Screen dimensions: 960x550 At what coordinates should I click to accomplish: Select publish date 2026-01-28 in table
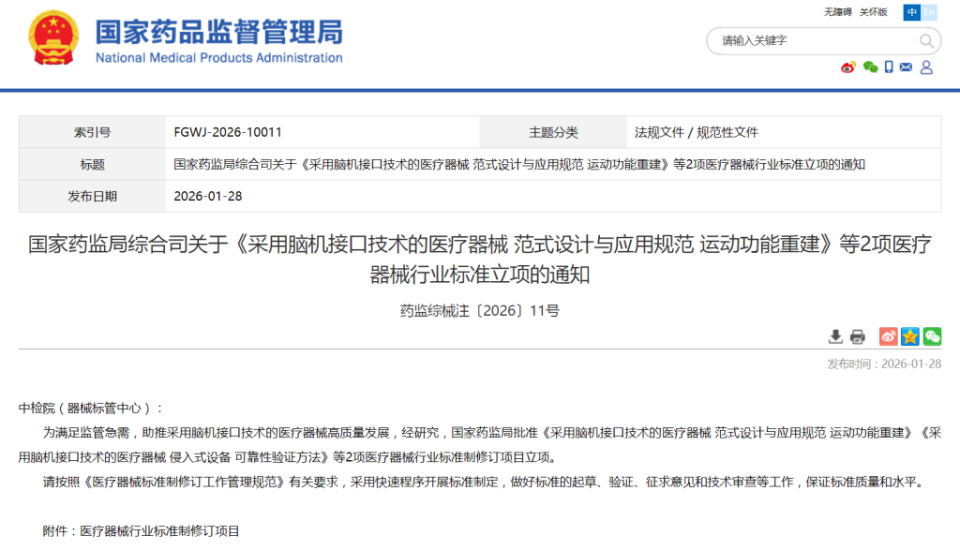[x=208, y=196]
